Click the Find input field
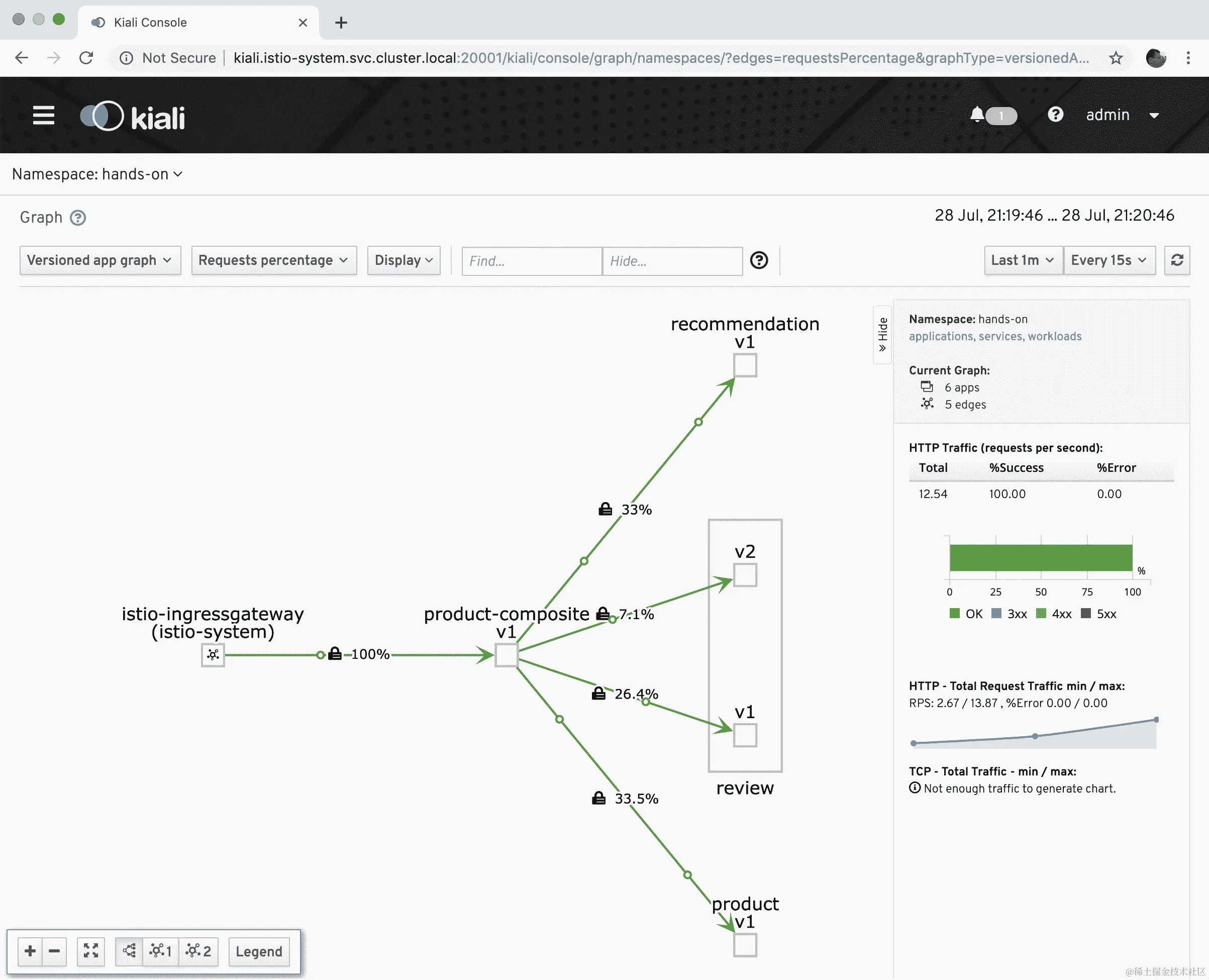The height and width of the screenshot is (980, 1209). coord(531,261)
